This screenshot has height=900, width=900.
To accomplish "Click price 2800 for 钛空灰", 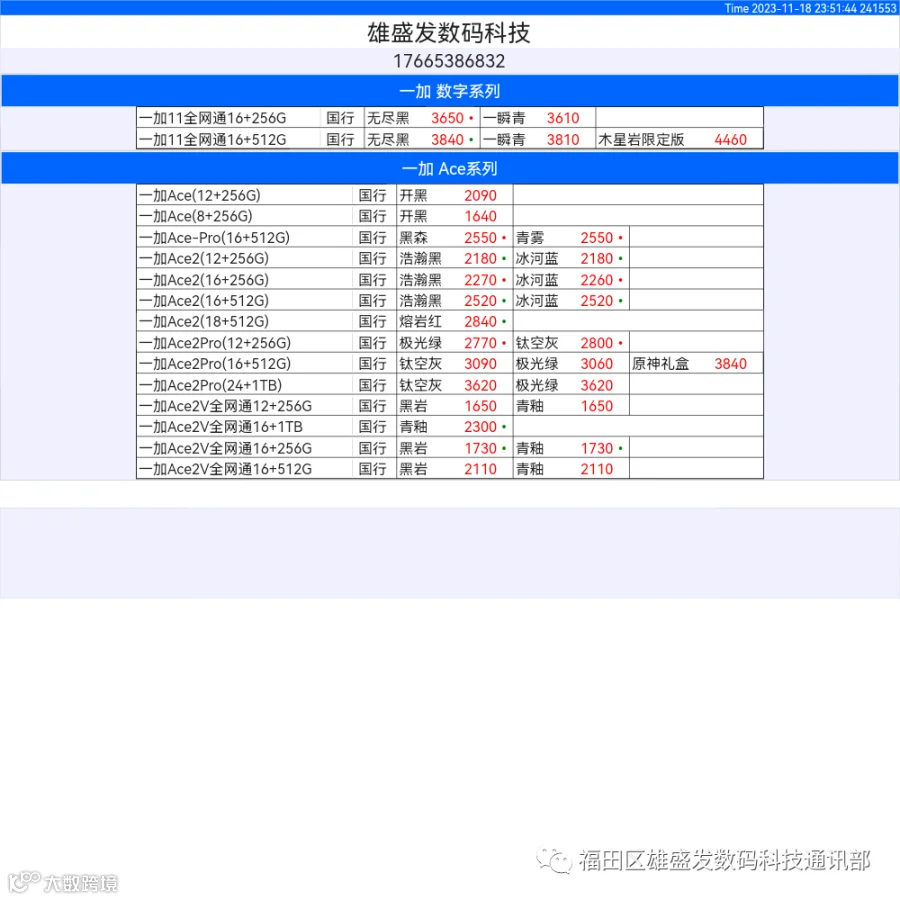I will [597, 343].
